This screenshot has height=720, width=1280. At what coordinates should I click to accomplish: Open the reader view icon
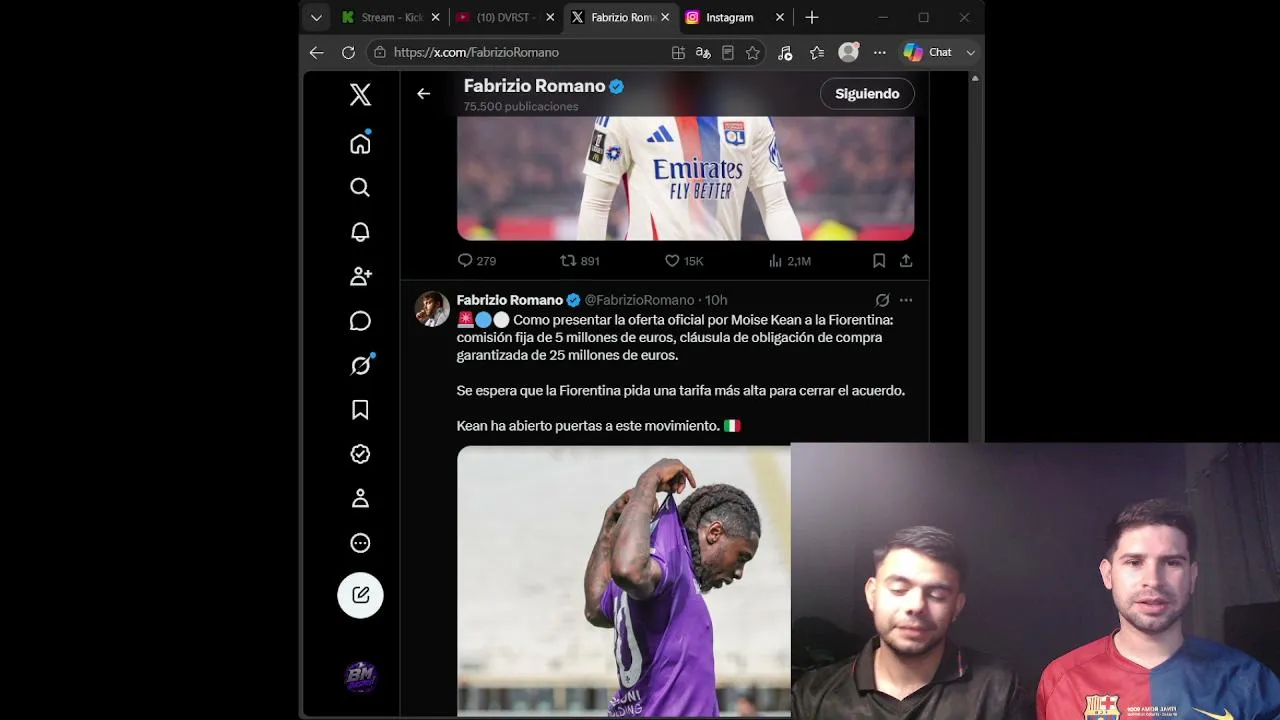728,52
